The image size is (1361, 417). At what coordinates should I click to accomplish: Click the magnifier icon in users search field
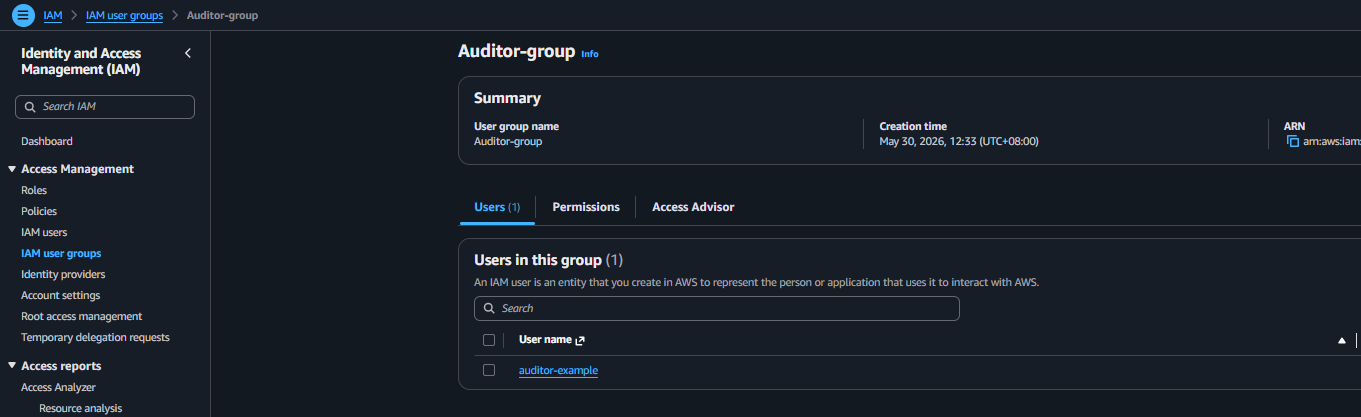pyautogui.click(x=490, y=308)
